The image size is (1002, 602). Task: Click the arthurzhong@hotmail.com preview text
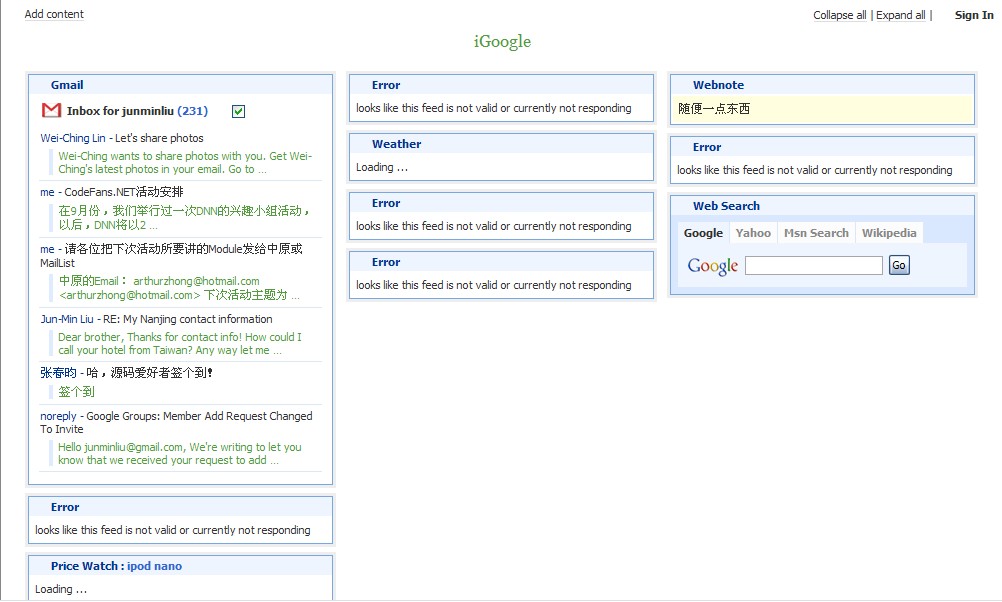coord(180,288)
